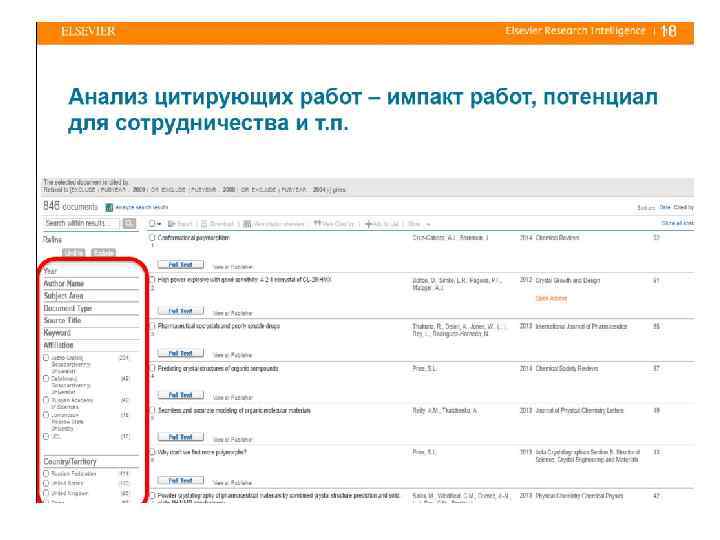This screenshot has width=720, height=540.
Task: Open 'Pharmaceutical cocrystals and poorly soluble drugs' article
Action: pos(219,326)
